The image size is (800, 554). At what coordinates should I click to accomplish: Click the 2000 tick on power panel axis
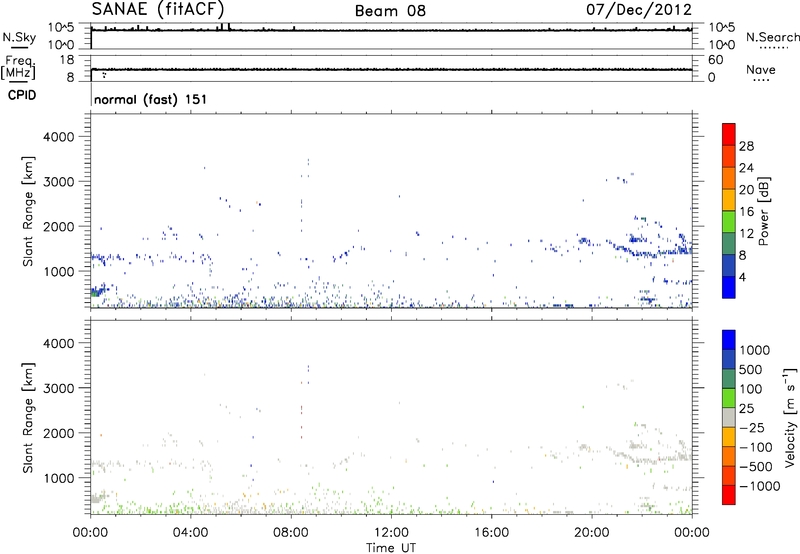point(59,226)
